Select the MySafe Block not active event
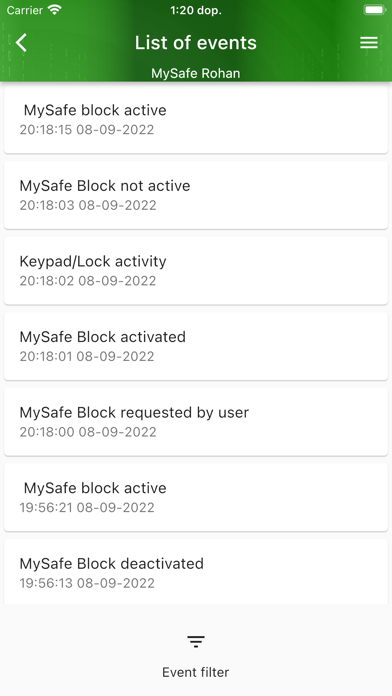 (x=196, y=195)
